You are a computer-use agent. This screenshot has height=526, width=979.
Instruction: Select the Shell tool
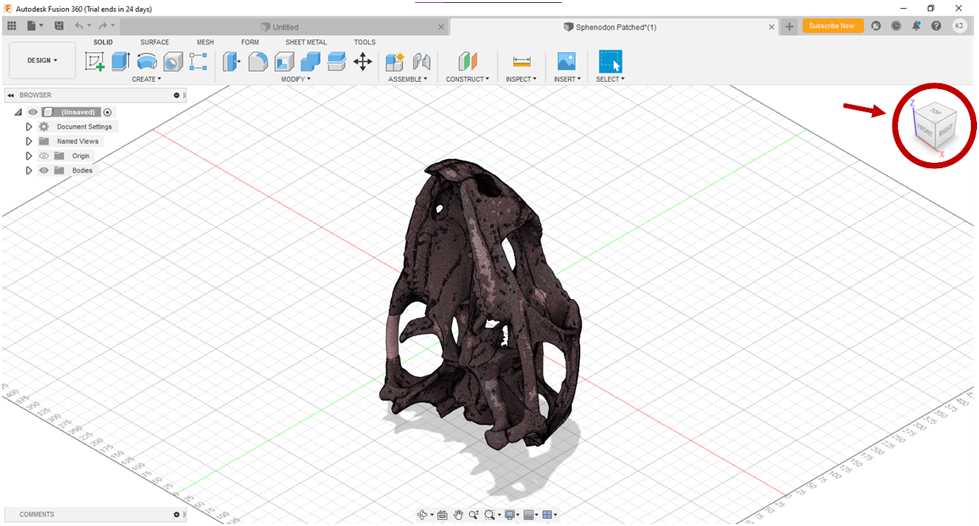(x=284, y=61)
